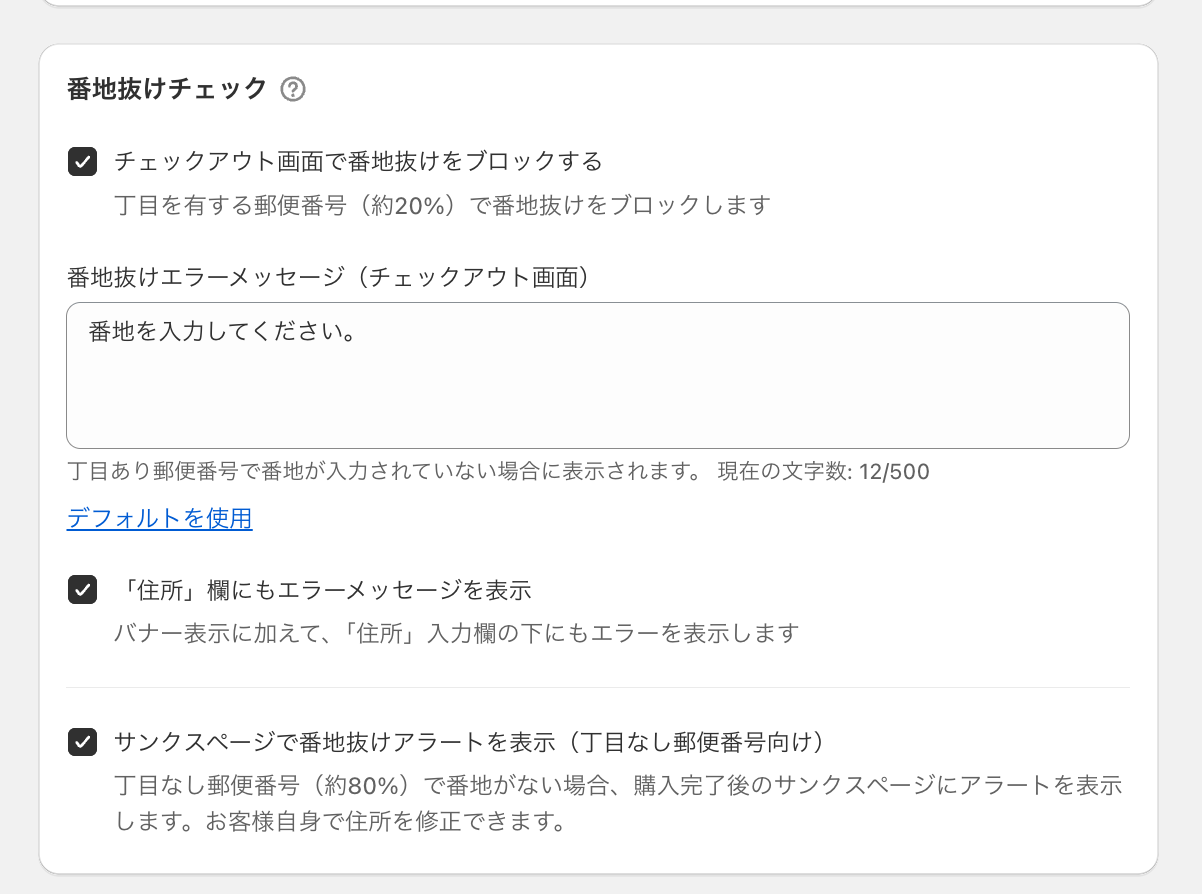
Task: Click the partially visible card at the top edge
Action: point(597,3)
